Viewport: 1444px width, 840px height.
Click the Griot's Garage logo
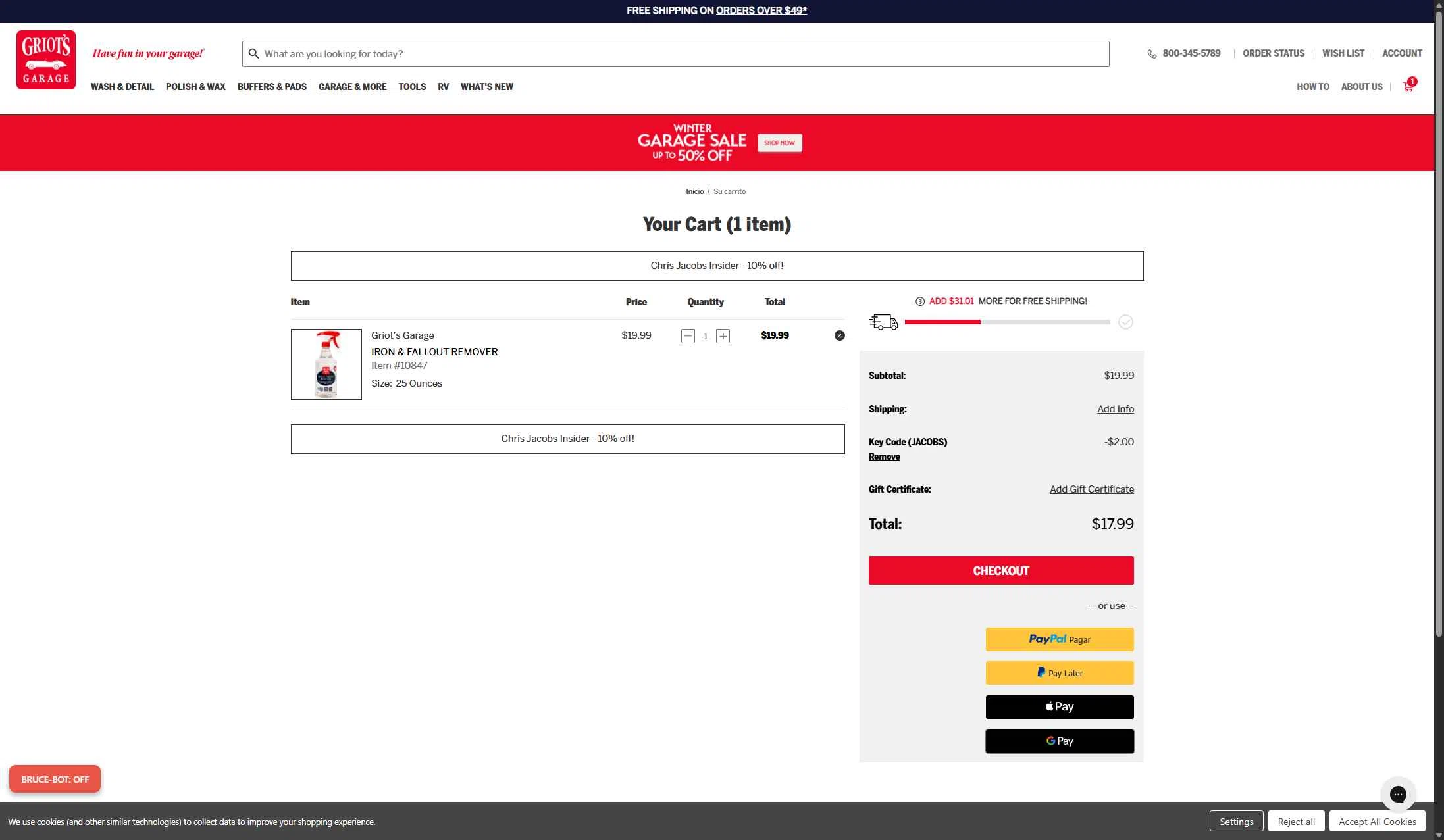click(x=45, y=59)
